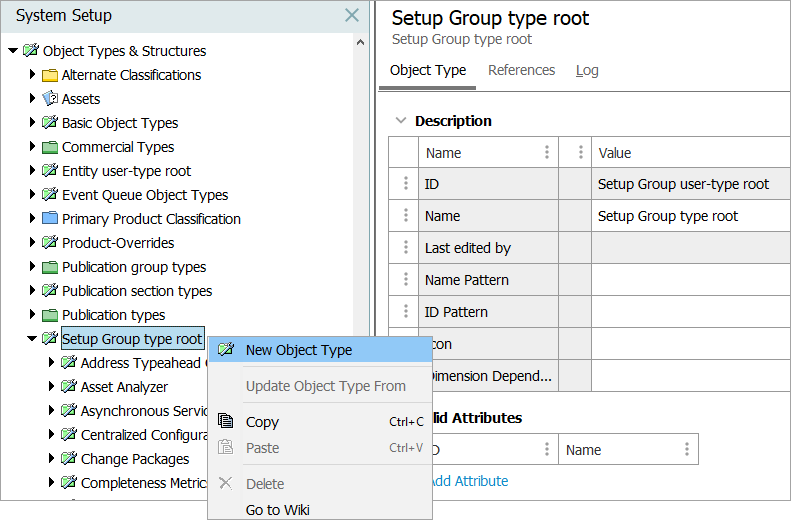
Task: Open the Log tab
Action: coord(587,70)
